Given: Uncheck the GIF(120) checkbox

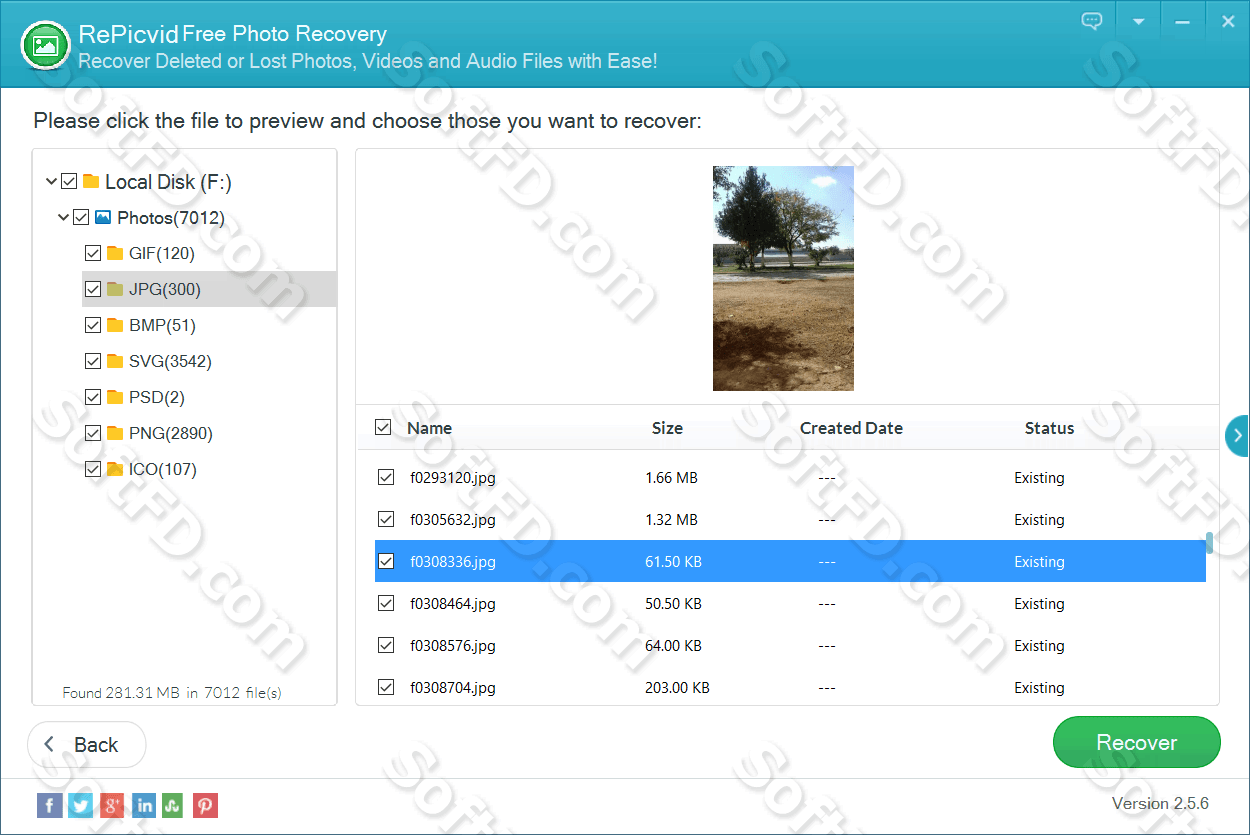Looking at the screenshot, I should 93,253.
